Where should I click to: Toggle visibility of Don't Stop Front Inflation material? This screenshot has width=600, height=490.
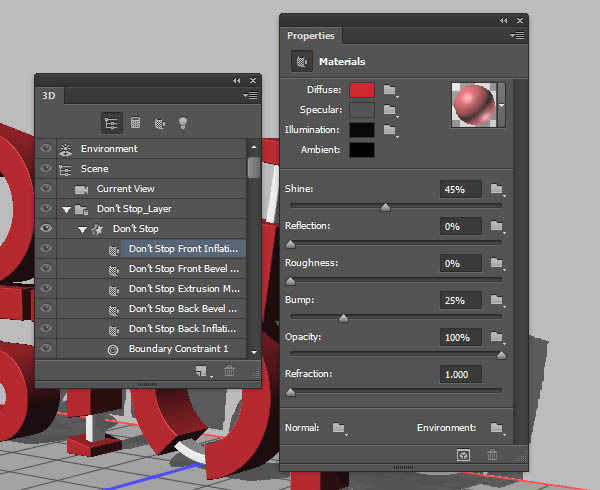(x=46, y=248)
